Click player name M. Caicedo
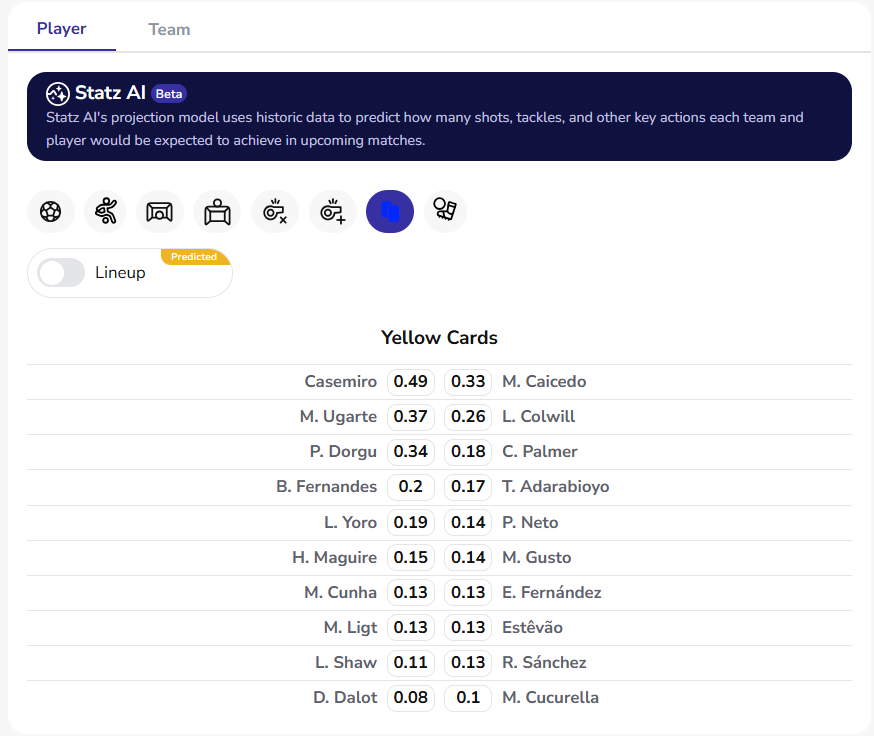 click(544, 382)
